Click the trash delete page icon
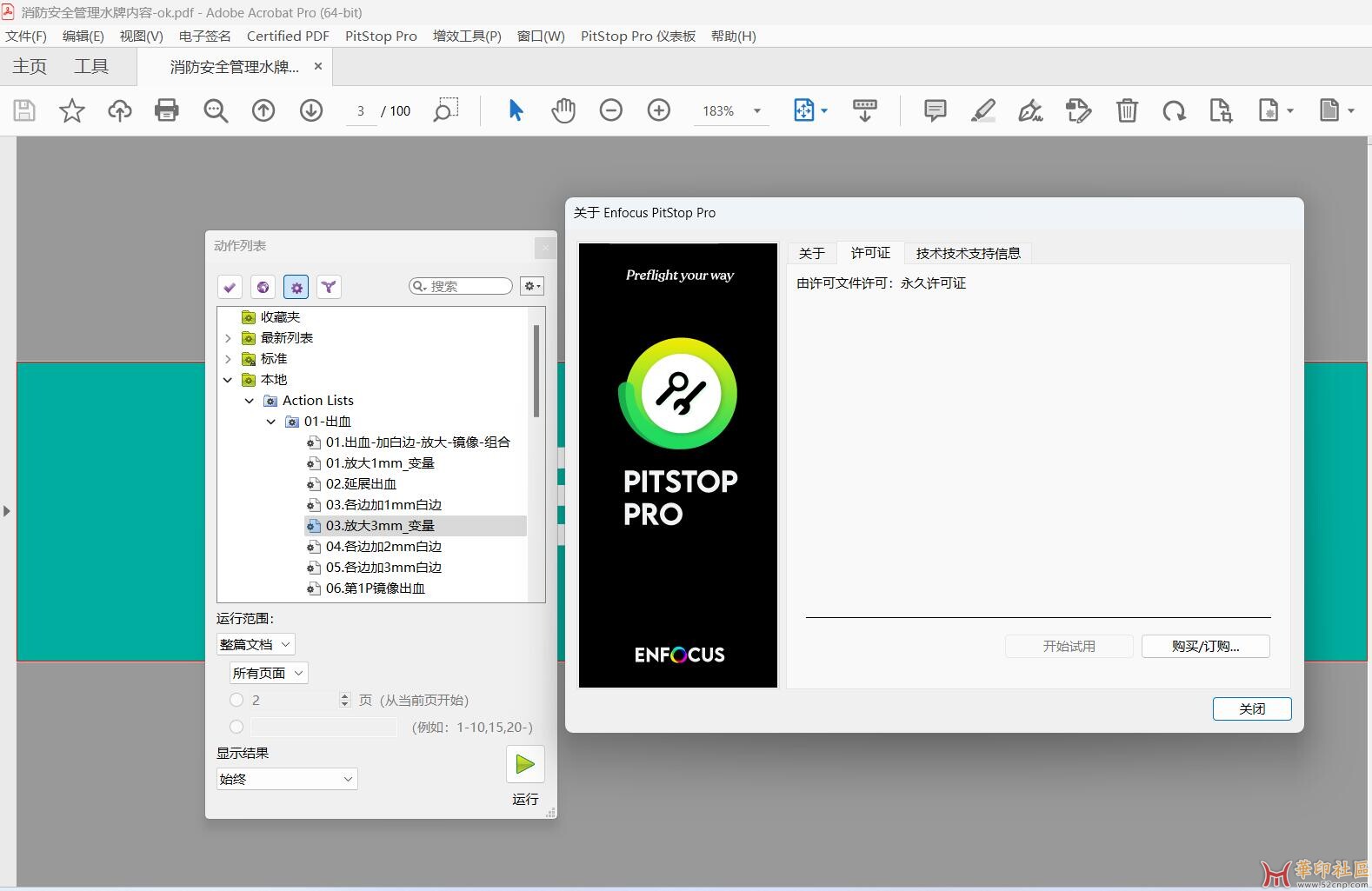 (1127, 110)
